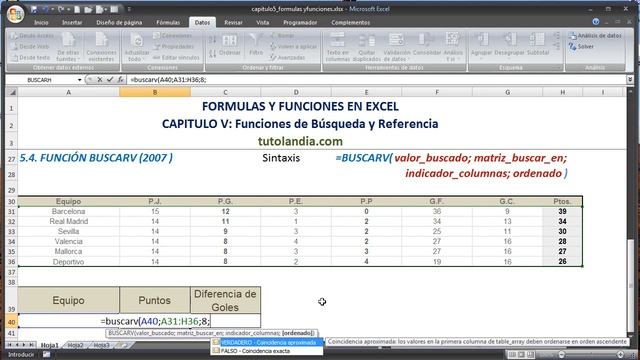The height and width of the screenshot is (360, 640).
Task: Select the Revisar ribbon tab
Action: point(233,22)
